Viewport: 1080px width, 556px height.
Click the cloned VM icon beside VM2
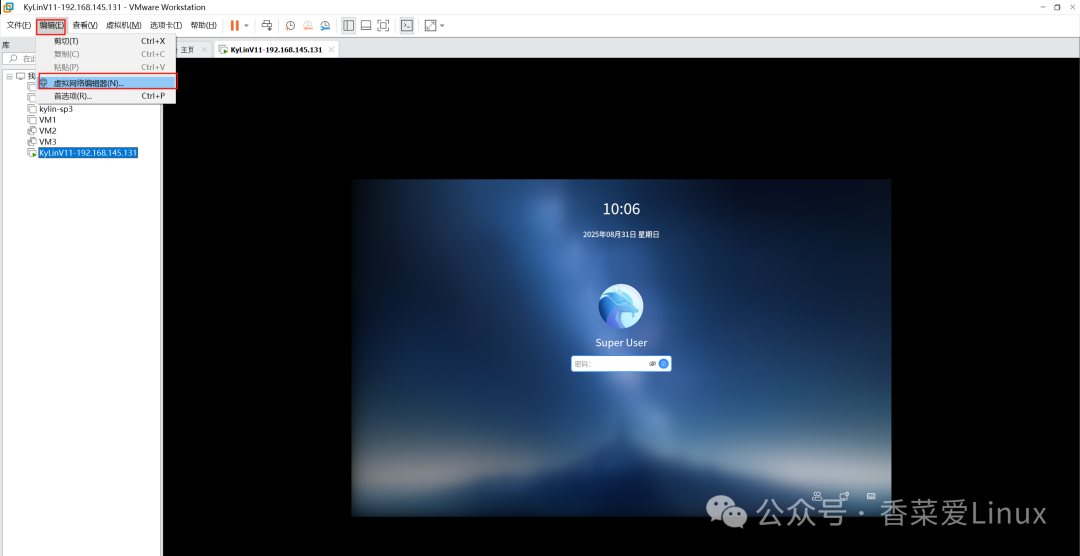pyautogui.click(x=32, y=131)
